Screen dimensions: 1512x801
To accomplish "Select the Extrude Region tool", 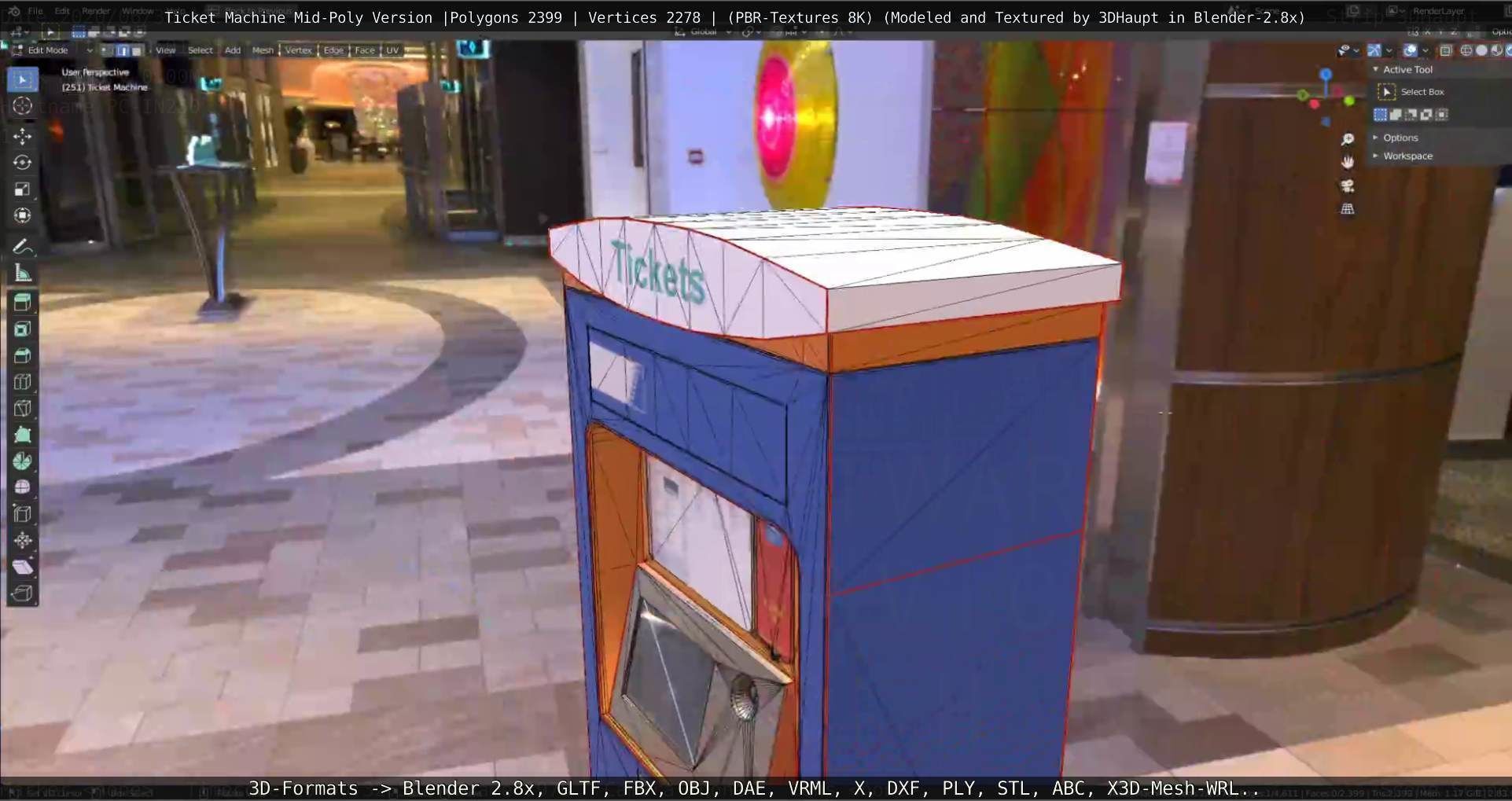I will [x=22, y=303].
